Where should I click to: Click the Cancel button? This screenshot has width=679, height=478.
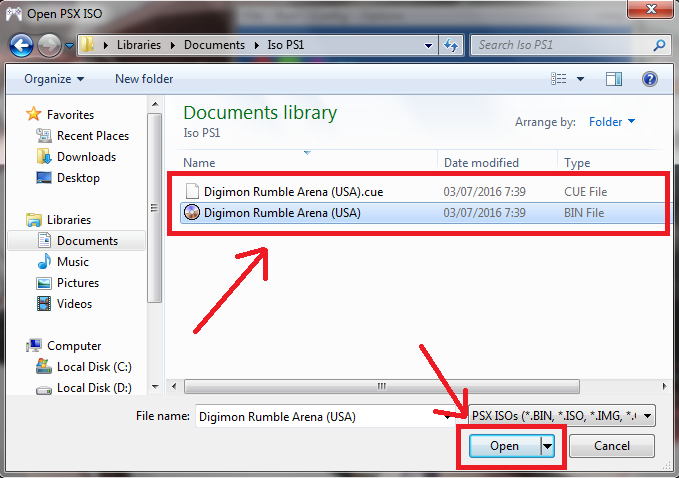pos(611,446)
